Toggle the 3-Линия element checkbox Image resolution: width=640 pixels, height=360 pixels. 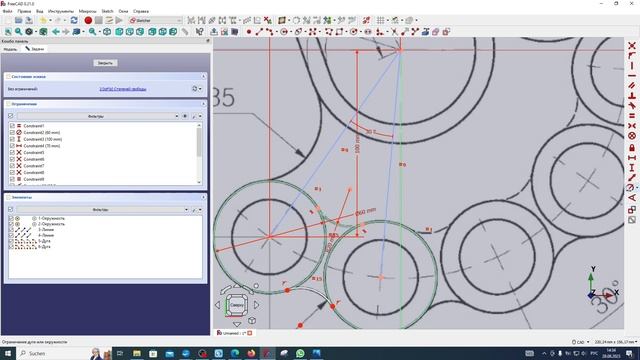(11, 230)
